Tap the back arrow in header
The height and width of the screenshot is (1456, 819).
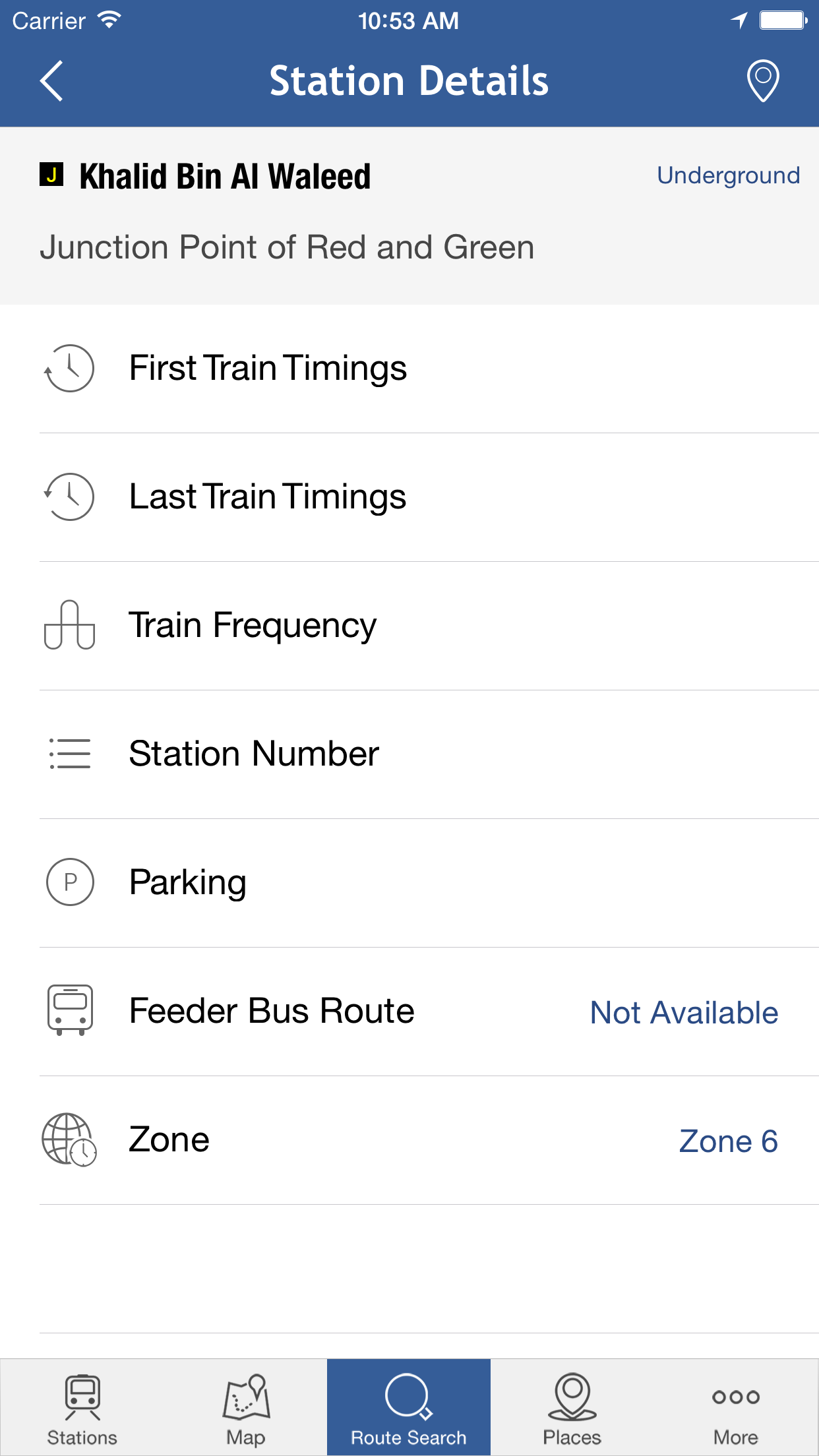tap(51, 81)
